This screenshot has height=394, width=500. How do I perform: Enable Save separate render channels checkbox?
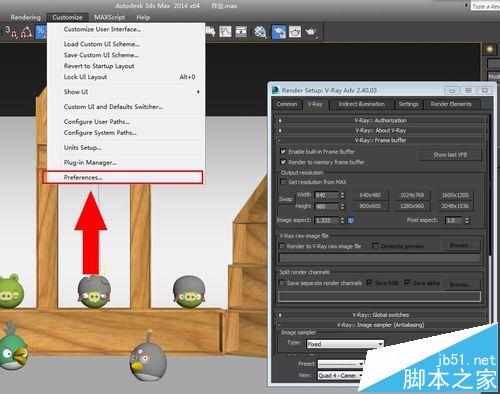click(282, 283)
